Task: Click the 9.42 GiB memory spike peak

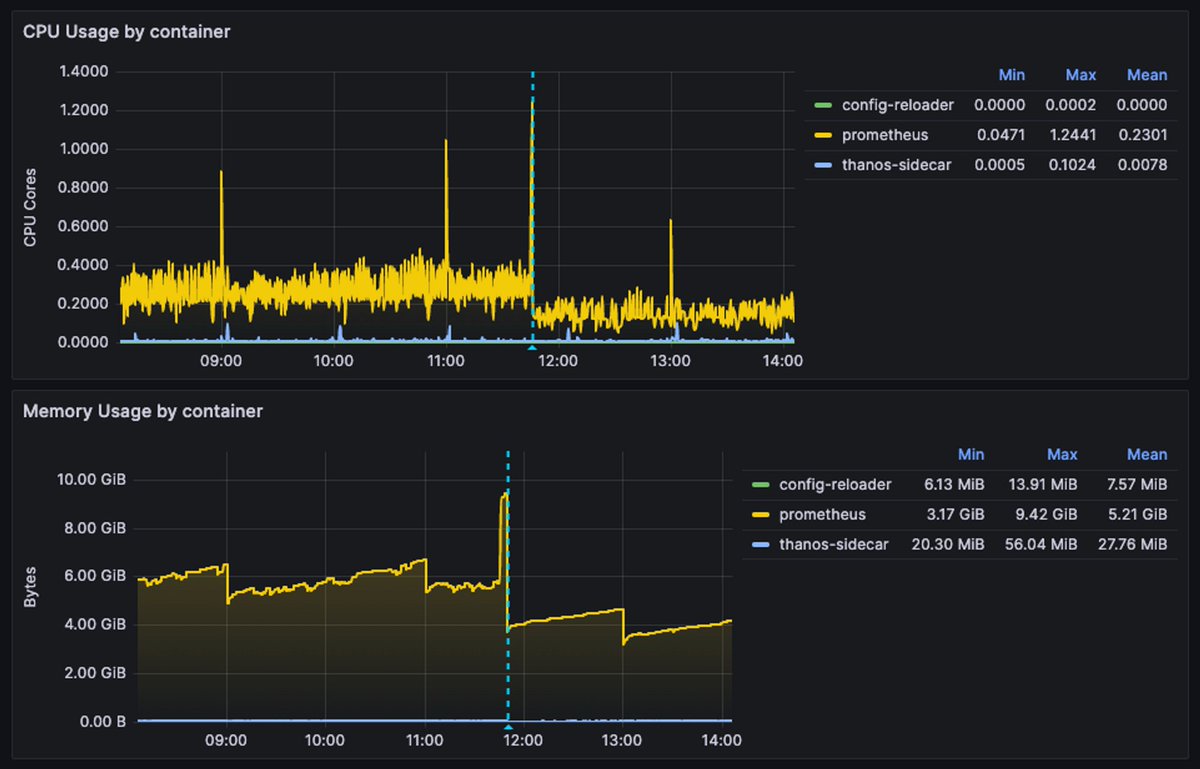Action: click(505, 493)
